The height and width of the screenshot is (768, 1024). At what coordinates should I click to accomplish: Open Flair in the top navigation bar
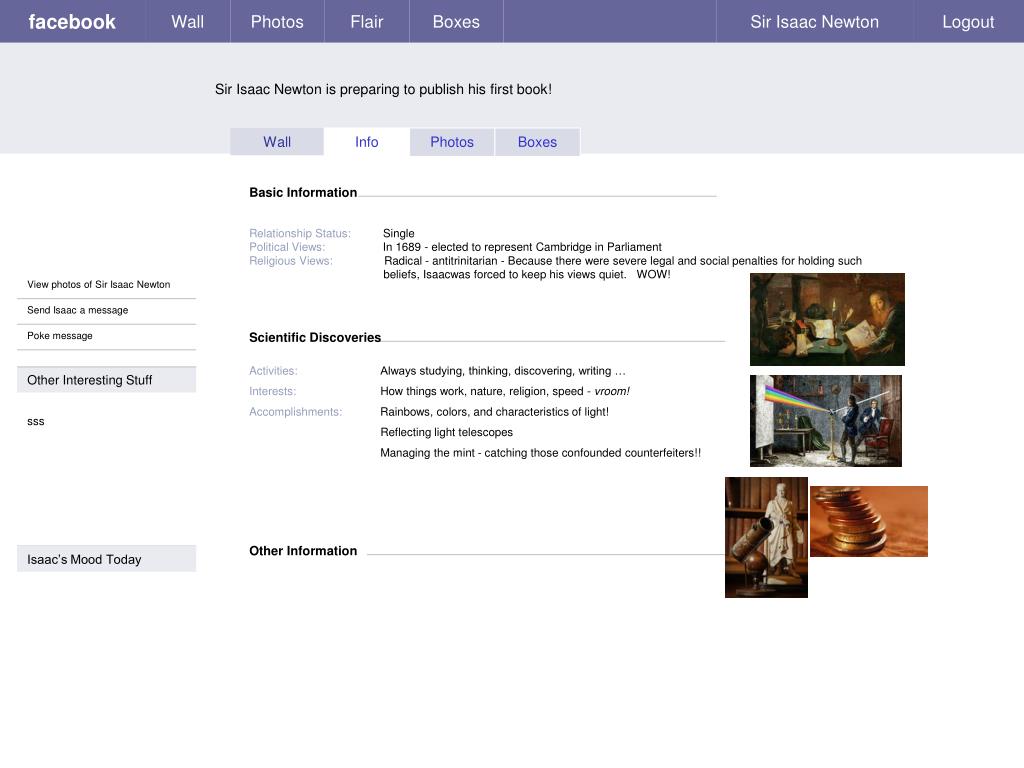tap(366, 22)
